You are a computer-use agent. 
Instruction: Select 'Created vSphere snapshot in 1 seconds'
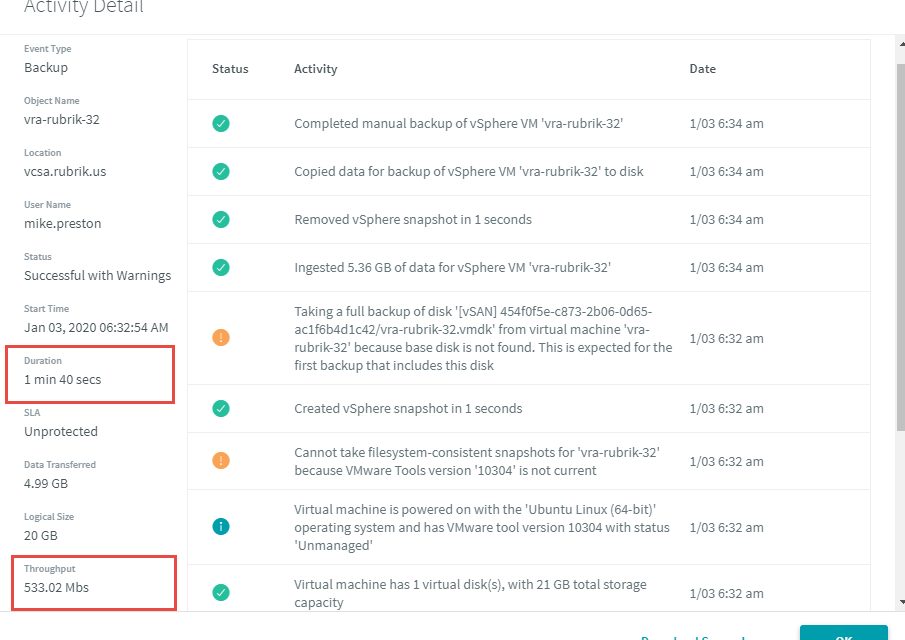tap(408, 409)
